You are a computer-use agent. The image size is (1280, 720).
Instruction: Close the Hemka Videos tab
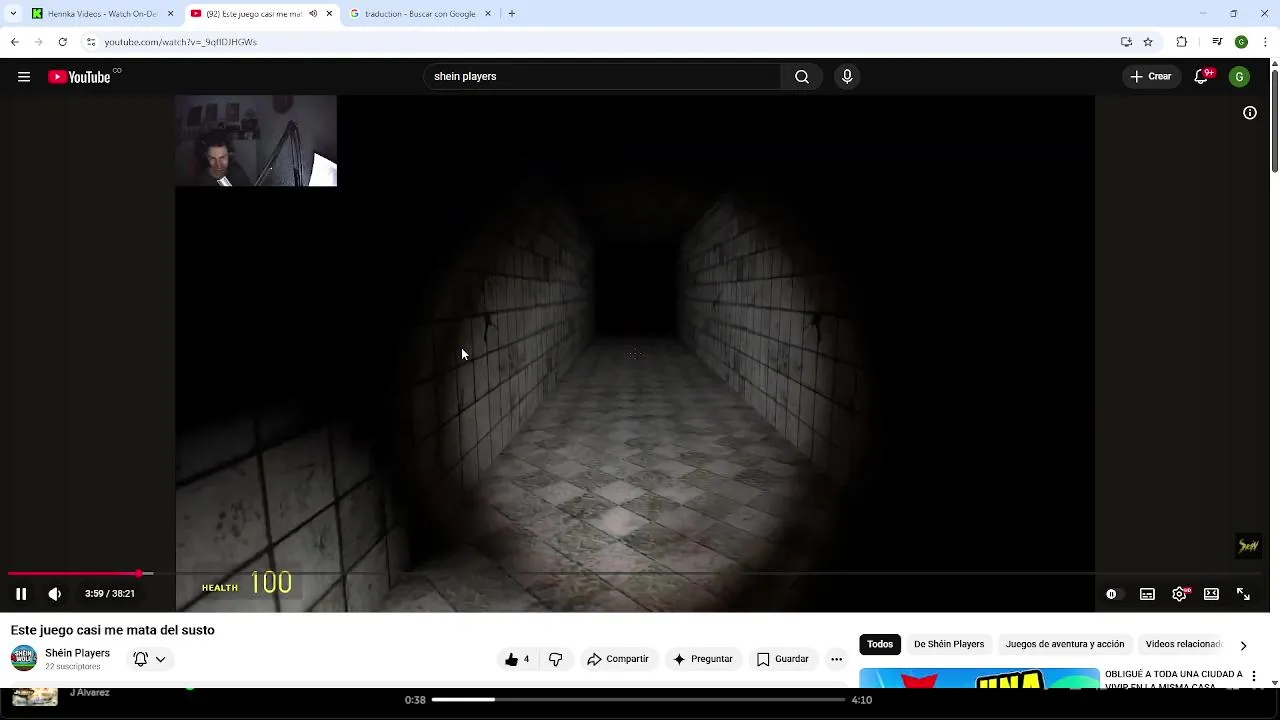170,14
